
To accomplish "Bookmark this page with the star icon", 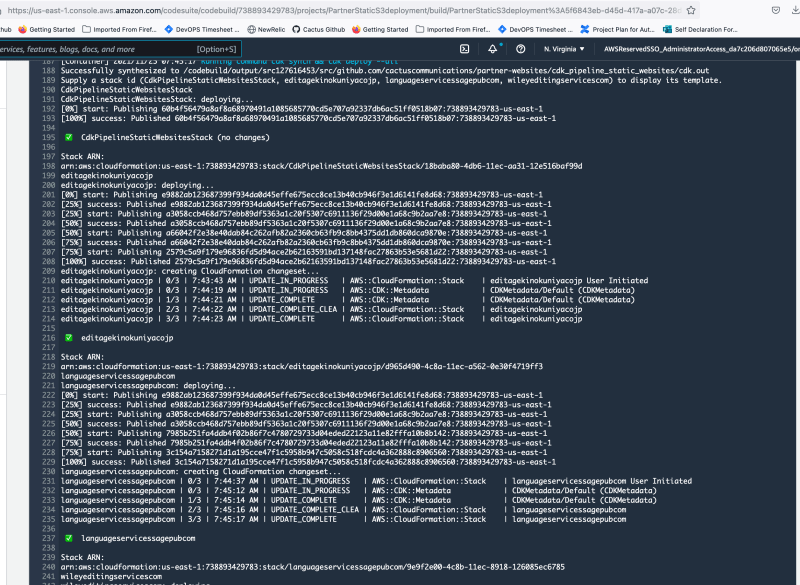I will point(691,10).
